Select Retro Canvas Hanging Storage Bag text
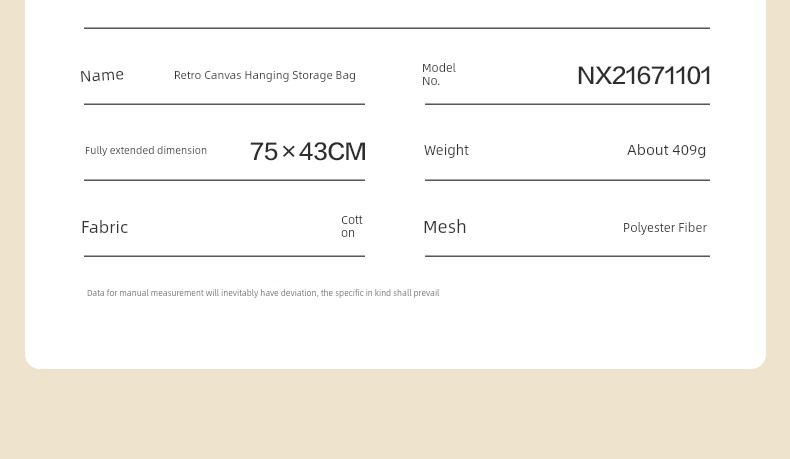Image resolution: width=790 pixels, height=459 pixels. point(265,75)
